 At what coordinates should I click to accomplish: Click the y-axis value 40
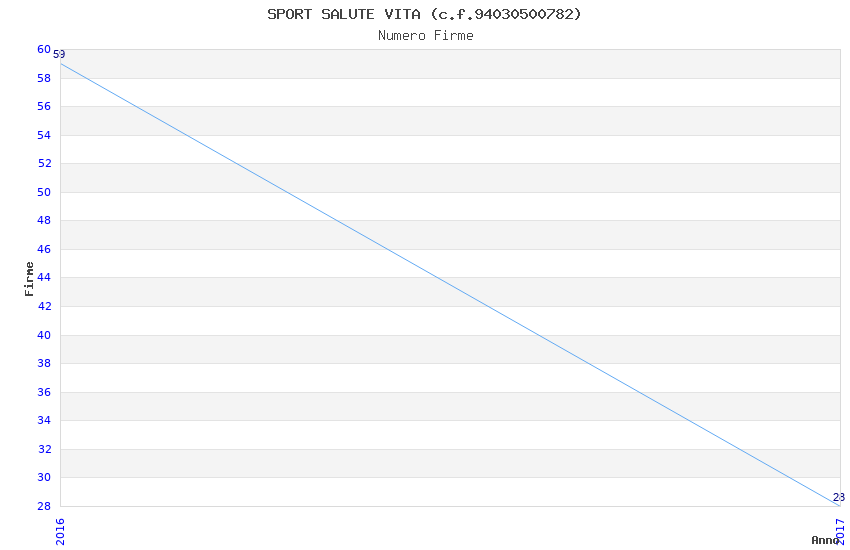(44, 335)
